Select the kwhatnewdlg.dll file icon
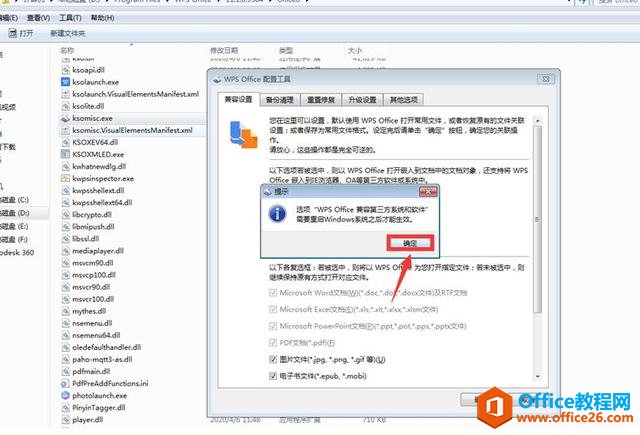Screen dimensions: 640x435 tap(65, 166)
